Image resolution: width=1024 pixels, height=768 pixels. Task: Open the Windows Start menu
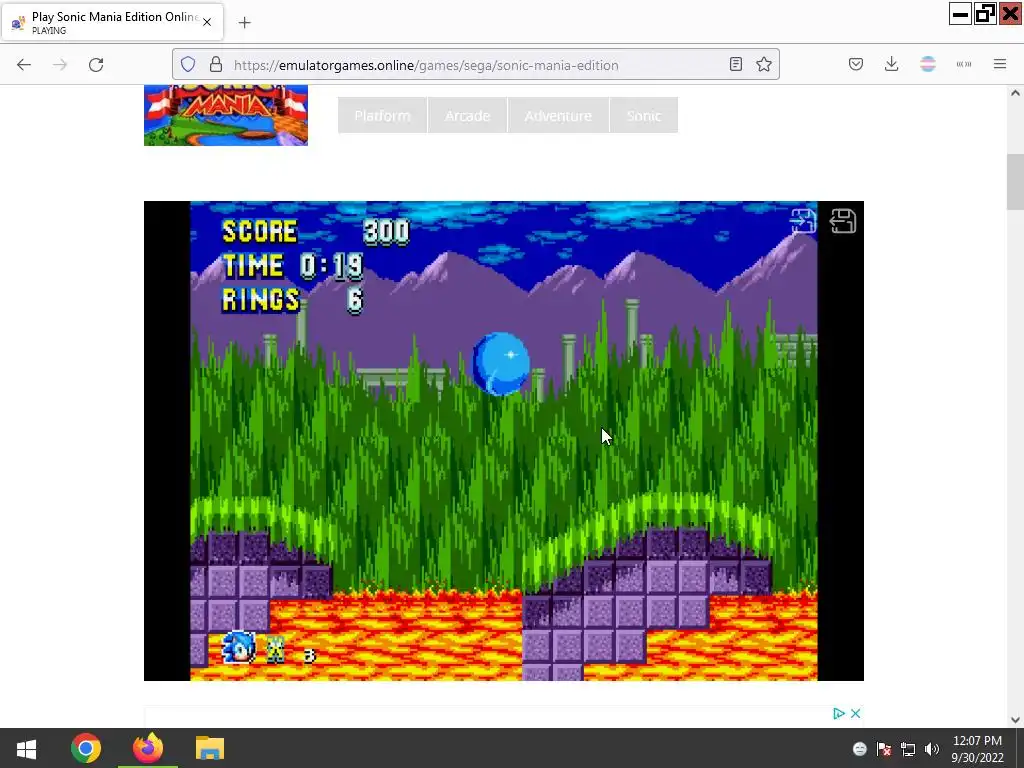pos(26,748)
